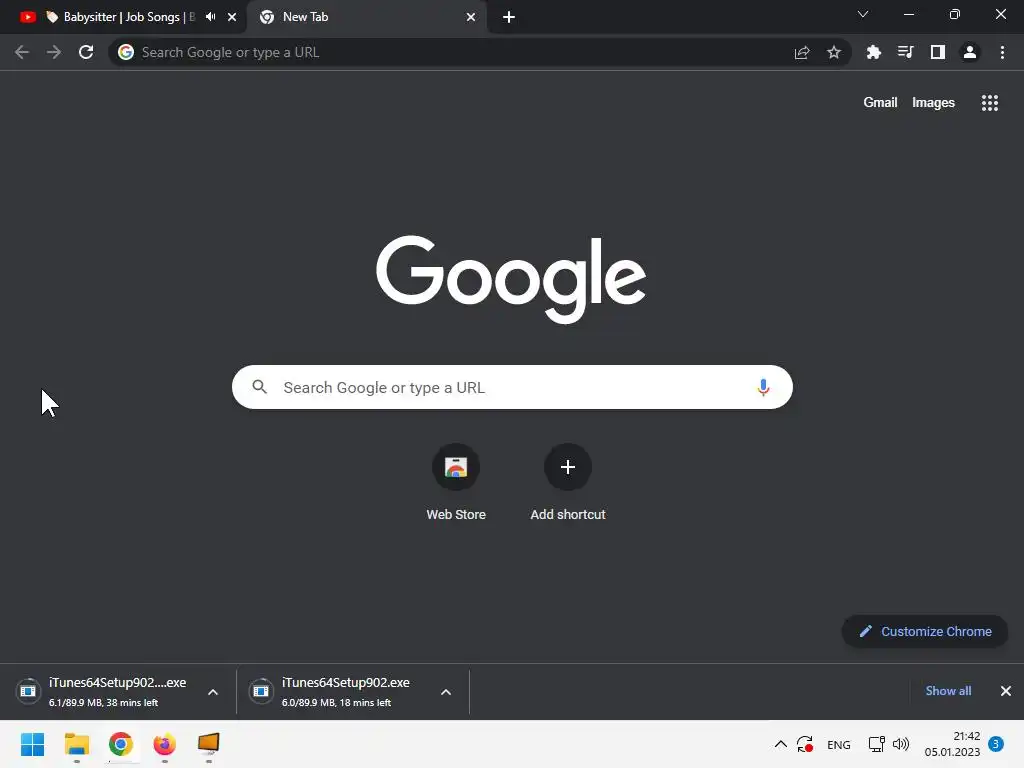
Task: Open the Chrome three-dot menu
Action: pyautogui.click(x=1002, y=52)
